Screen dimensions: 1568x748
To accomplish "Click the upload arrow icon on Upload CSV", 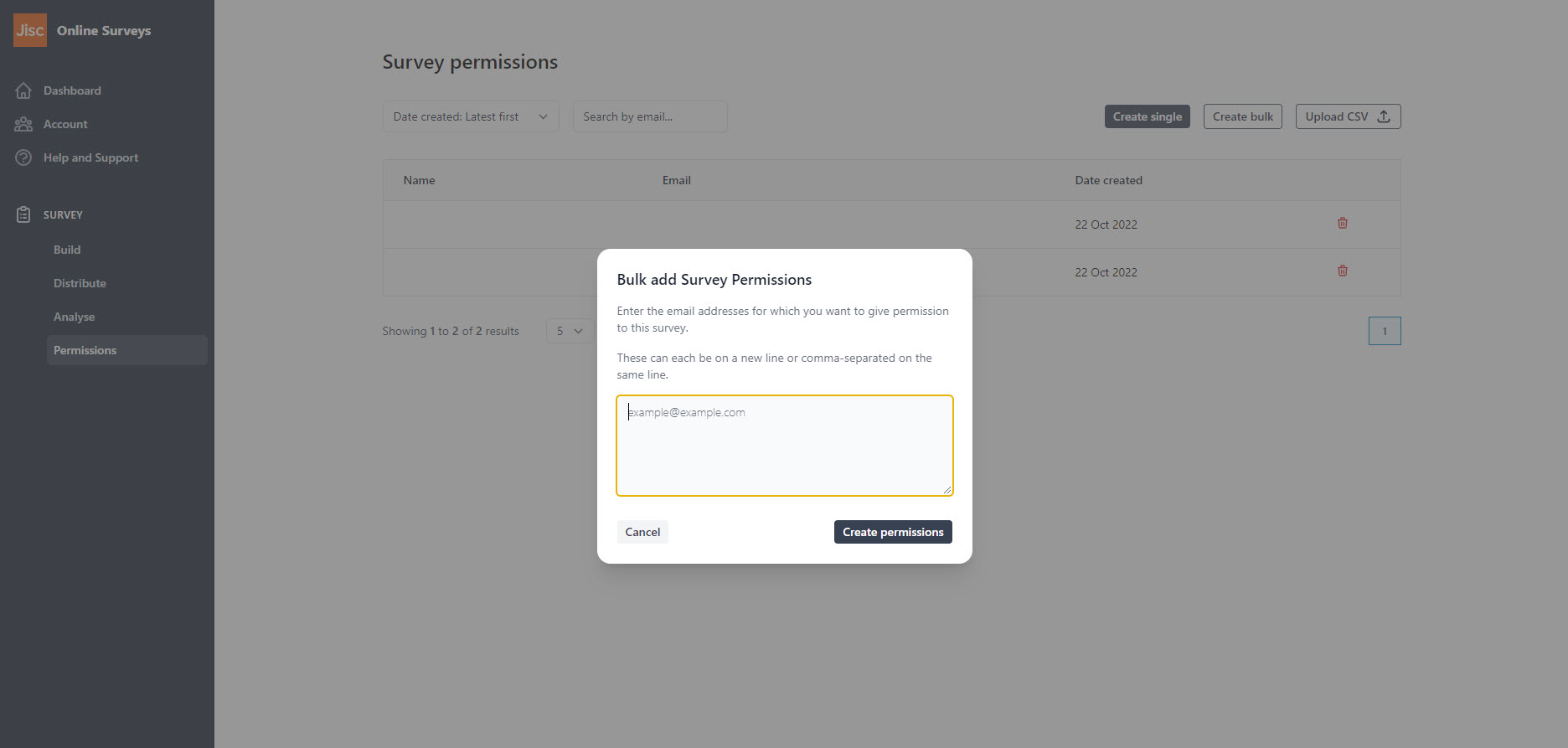I will point(1384,116).
